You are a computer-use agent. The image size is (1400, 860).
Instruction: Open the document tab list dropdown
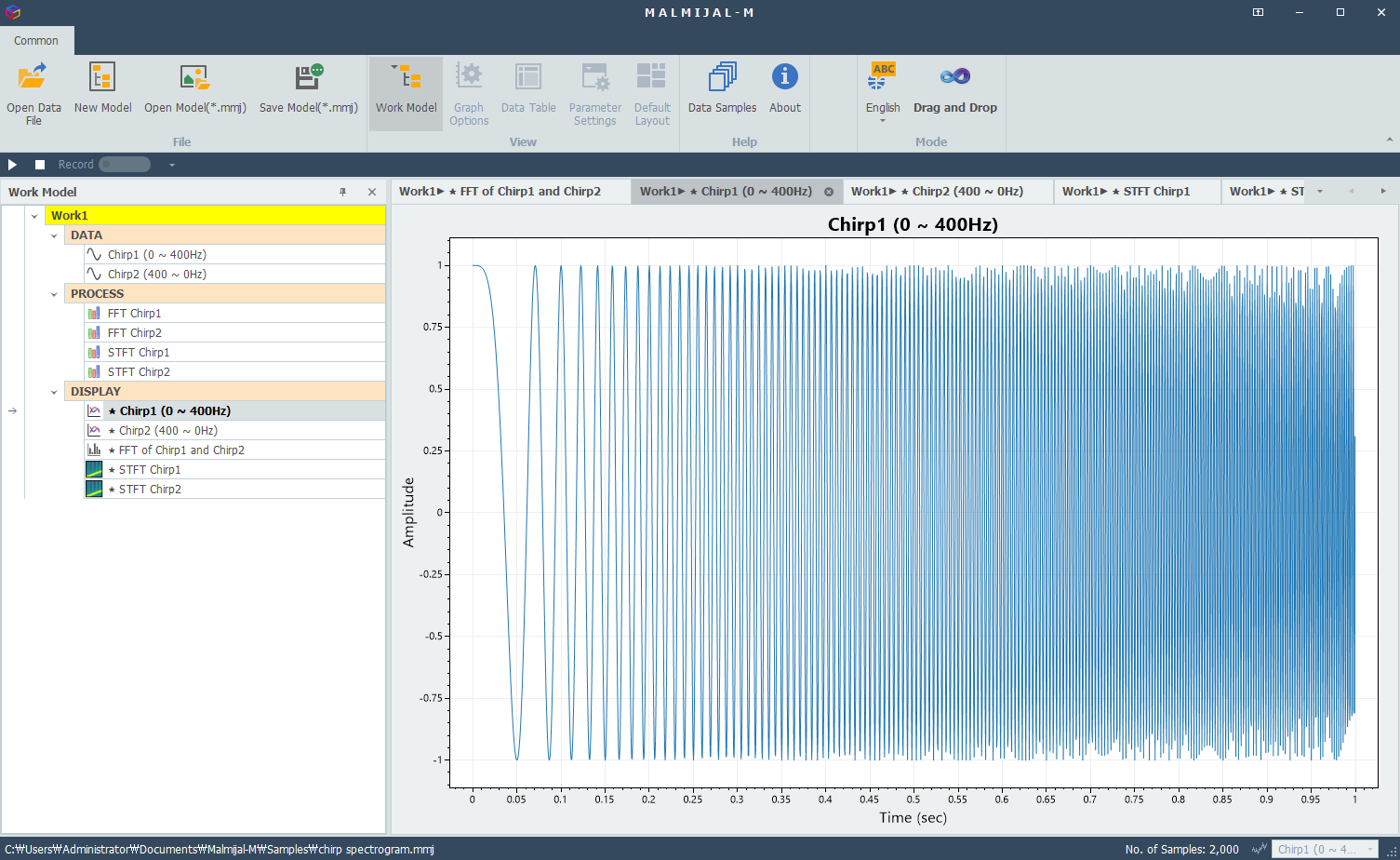[1320, 192]
